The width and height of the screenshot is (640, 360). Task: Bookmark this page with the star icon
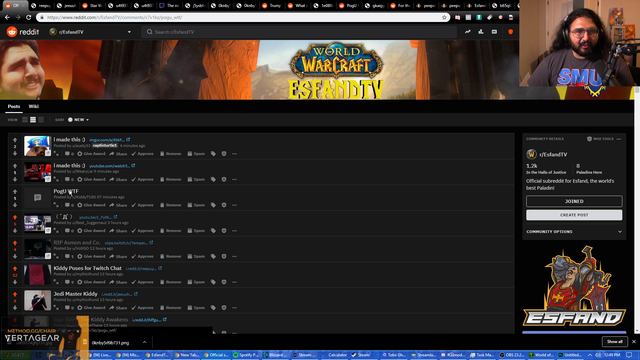pyautogui.click(x=444, y=18)
